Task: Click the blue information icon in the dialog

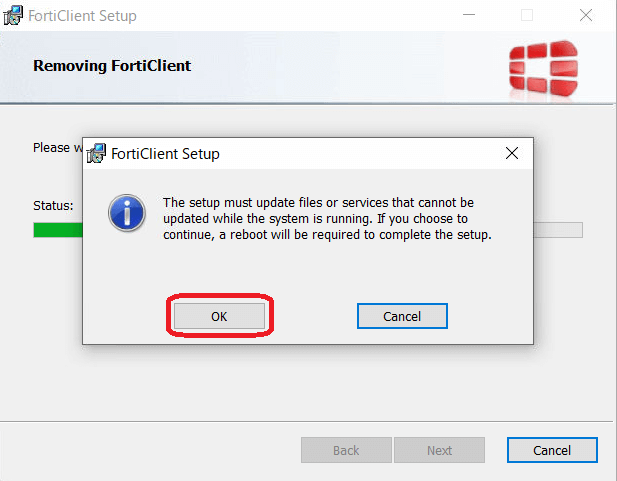Action: tap(128, 212)
